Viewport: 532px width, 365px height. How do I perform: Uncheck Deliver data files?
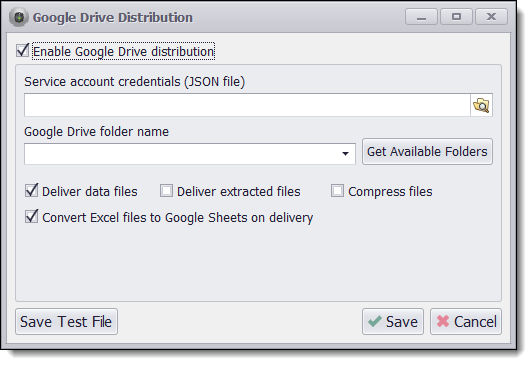tap(32, 191)
